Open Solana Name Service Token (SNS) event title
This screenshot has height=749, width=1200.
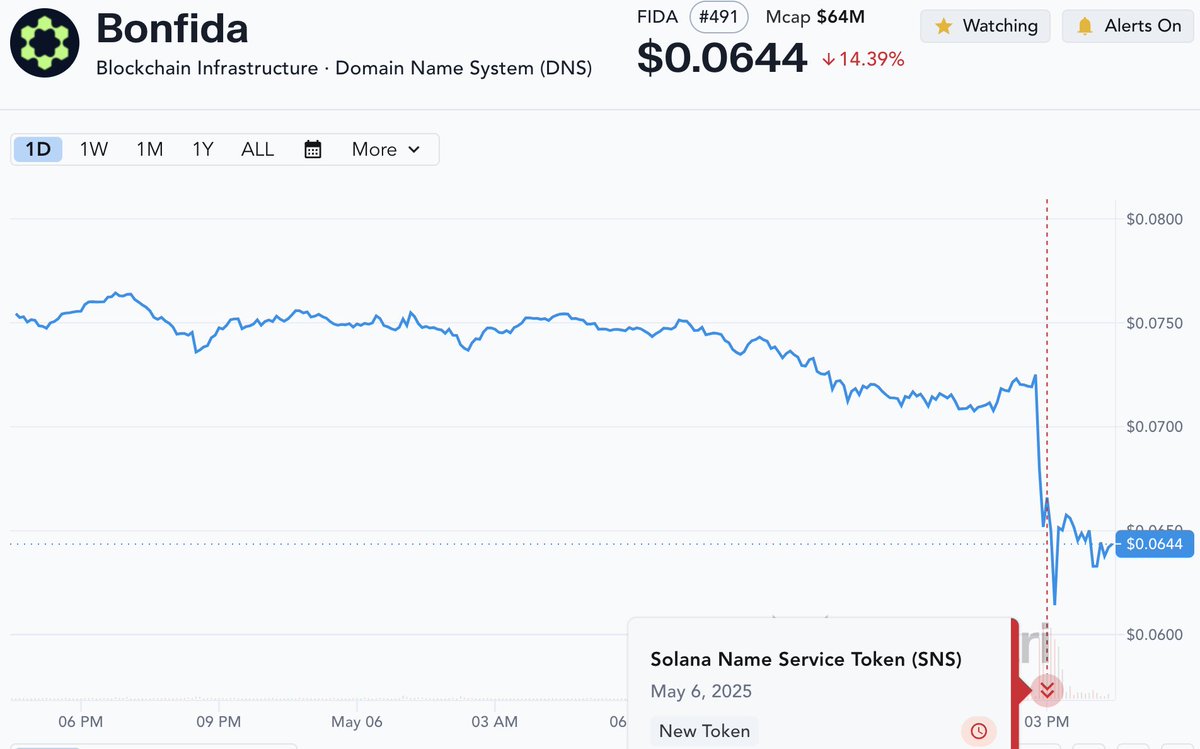806,659
